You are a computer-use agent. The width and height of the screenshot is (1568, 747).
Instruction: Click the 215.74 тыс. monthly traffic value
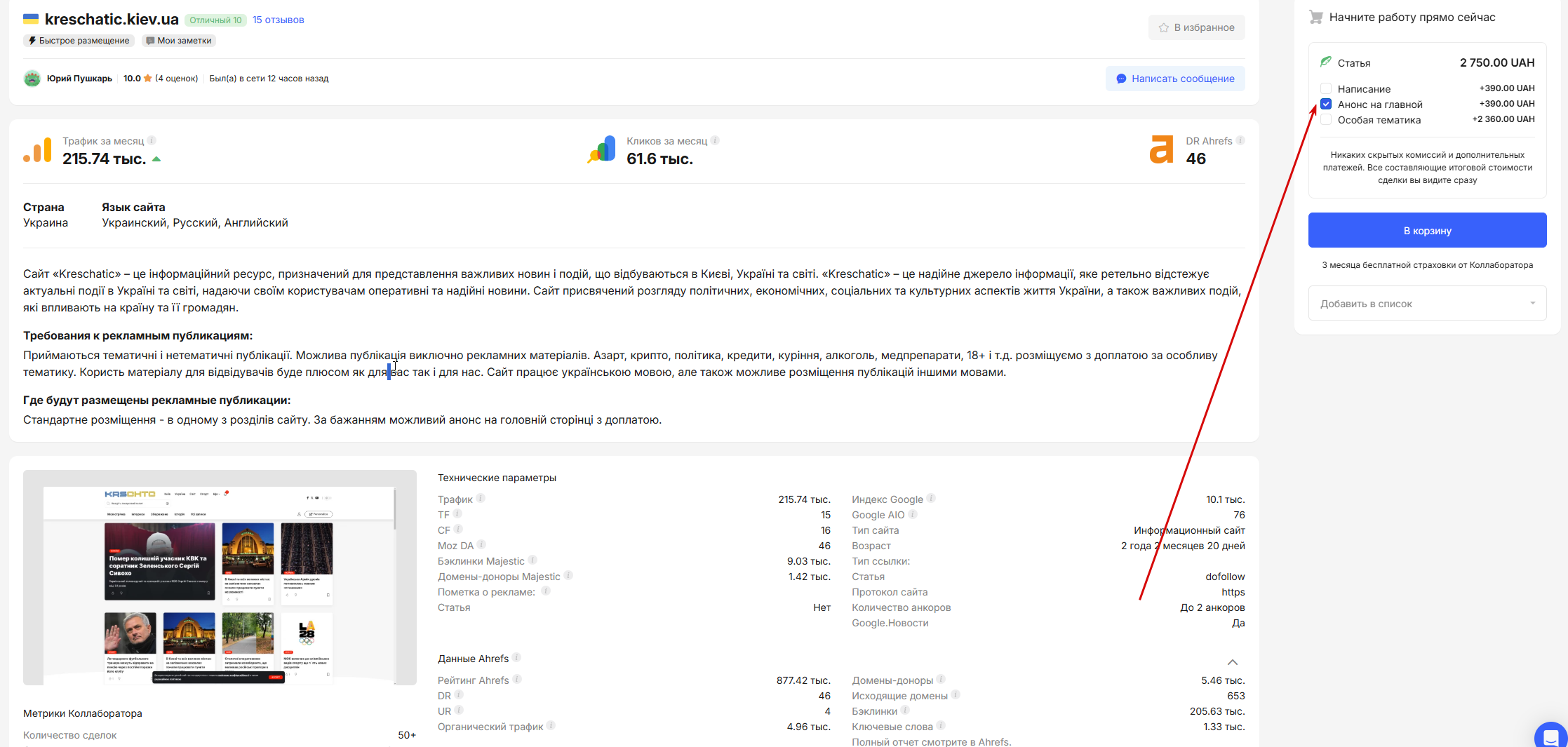[x=105, y=159]
